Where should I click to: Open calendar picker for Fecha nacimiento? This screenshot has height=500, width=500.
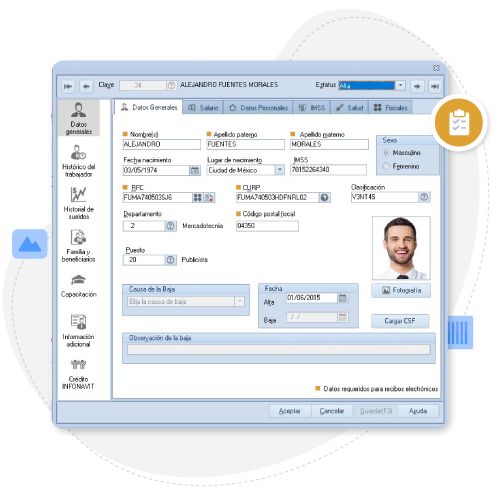pos(195,170)
